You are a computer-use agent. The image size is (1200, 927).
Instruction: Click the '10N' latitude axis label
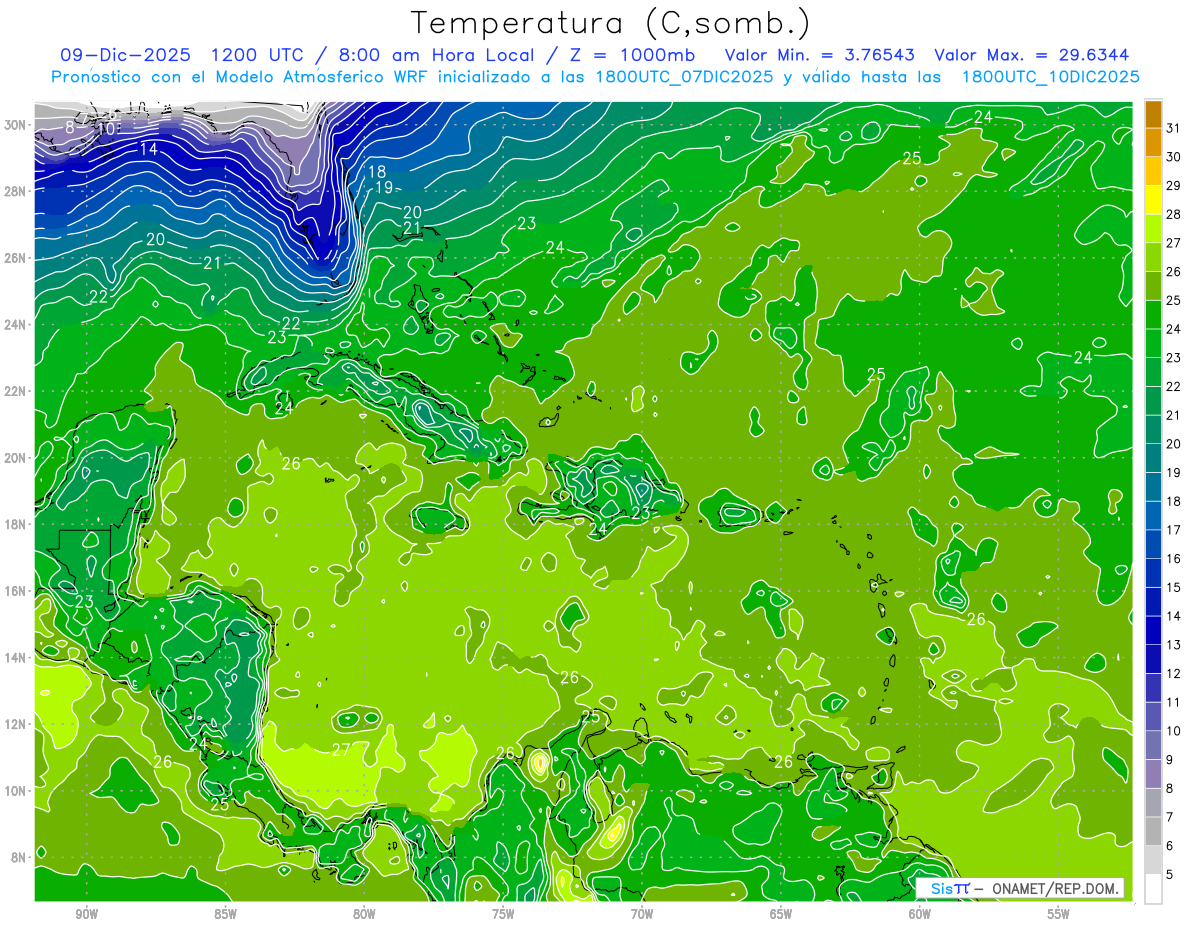click(16, 791)
